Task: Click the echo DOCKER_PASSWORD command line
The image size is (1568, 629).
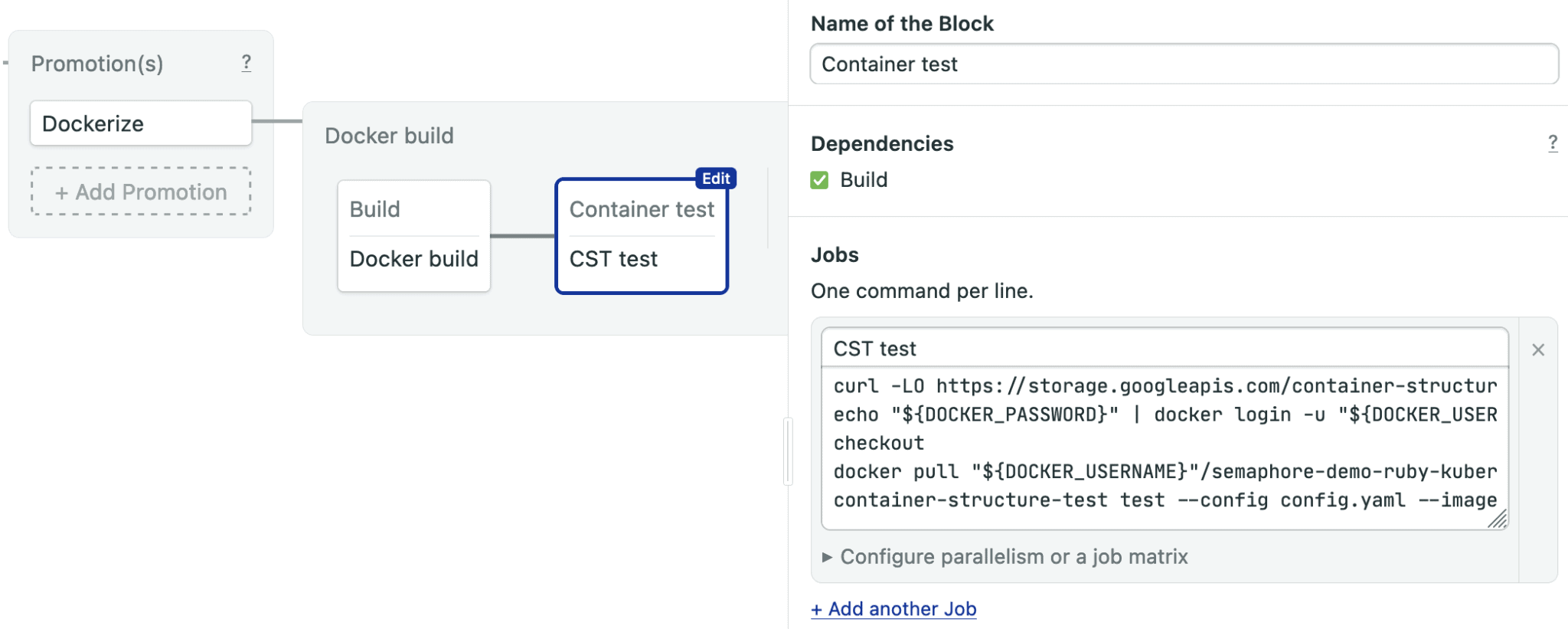Action: click(x=1165, y=414)
